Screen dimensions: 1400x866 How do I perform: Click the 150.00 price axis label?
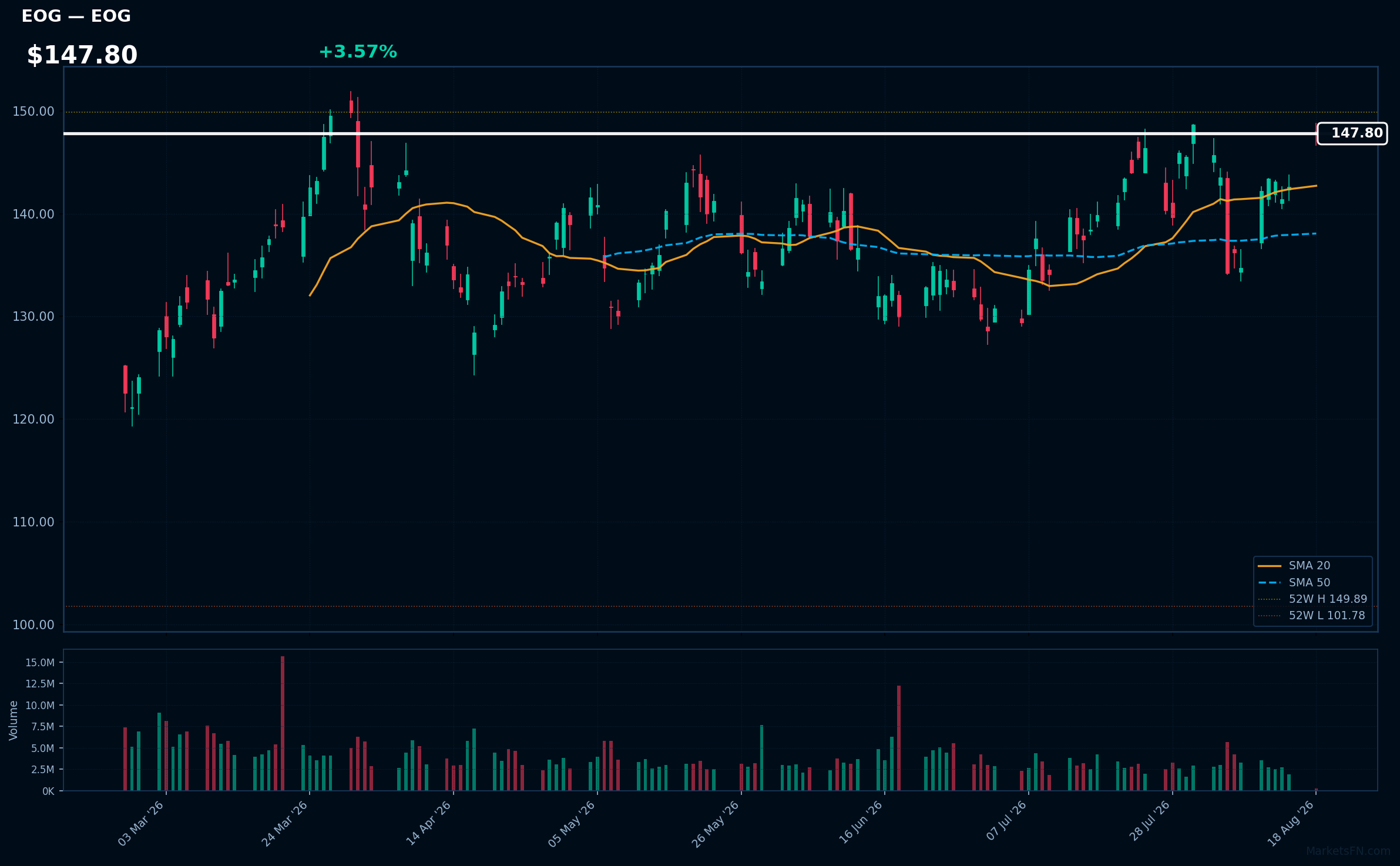pos(33,112)
